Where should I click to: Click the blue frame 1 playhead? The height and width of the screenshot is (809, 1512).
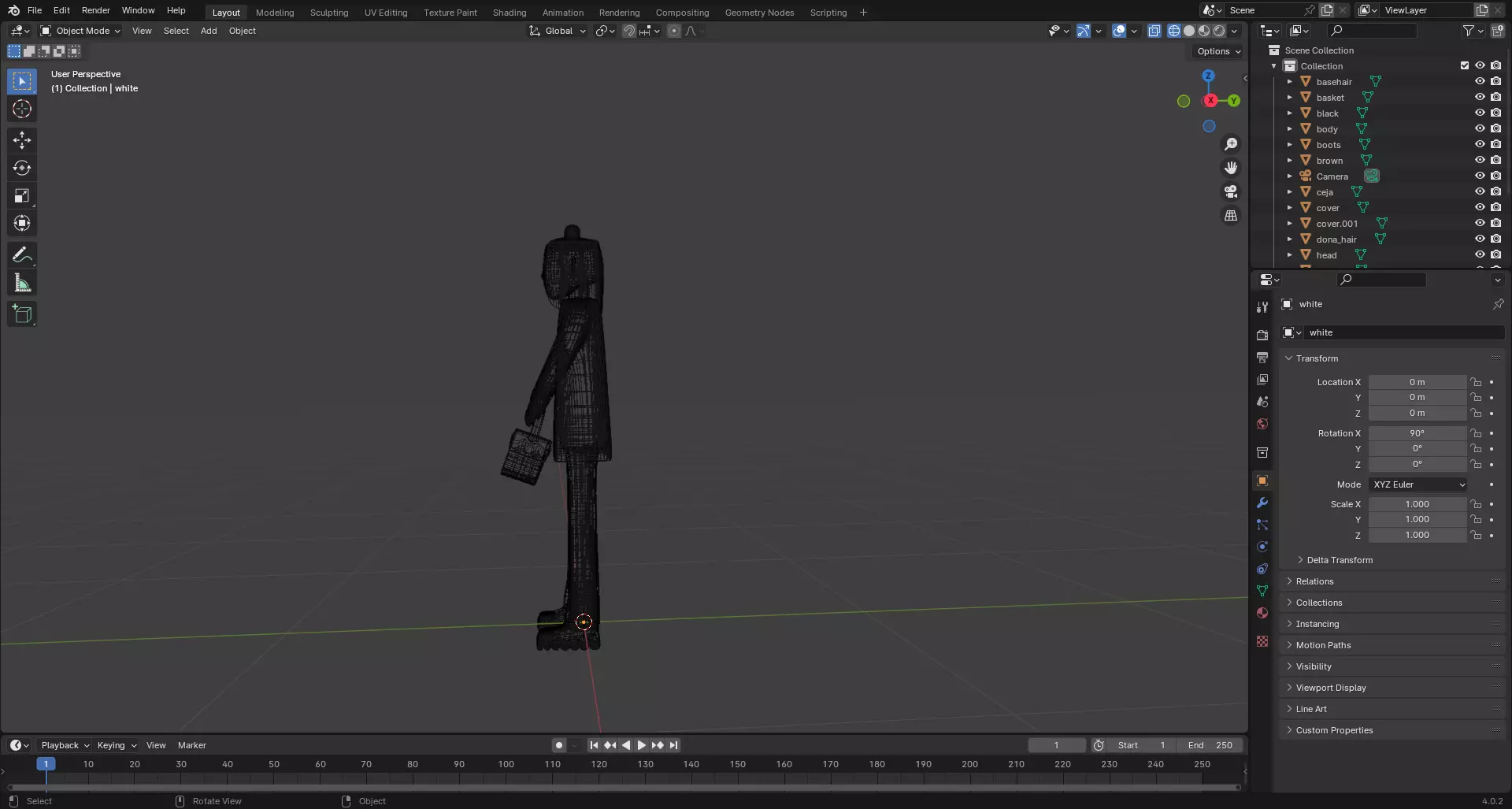tap(46, 764)
